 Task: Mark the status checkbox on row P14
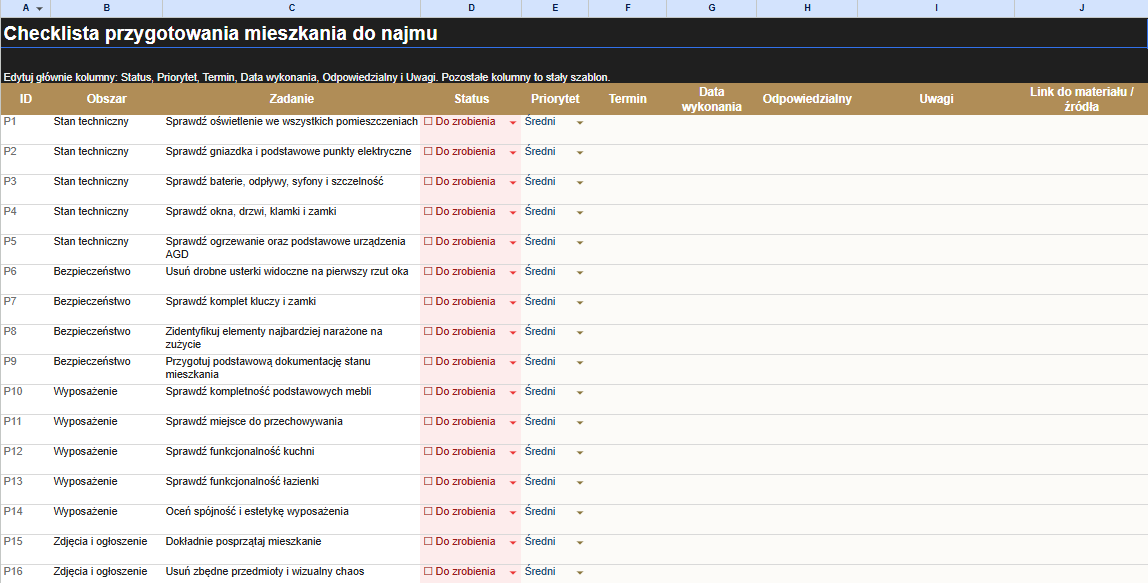pos(428,511)
